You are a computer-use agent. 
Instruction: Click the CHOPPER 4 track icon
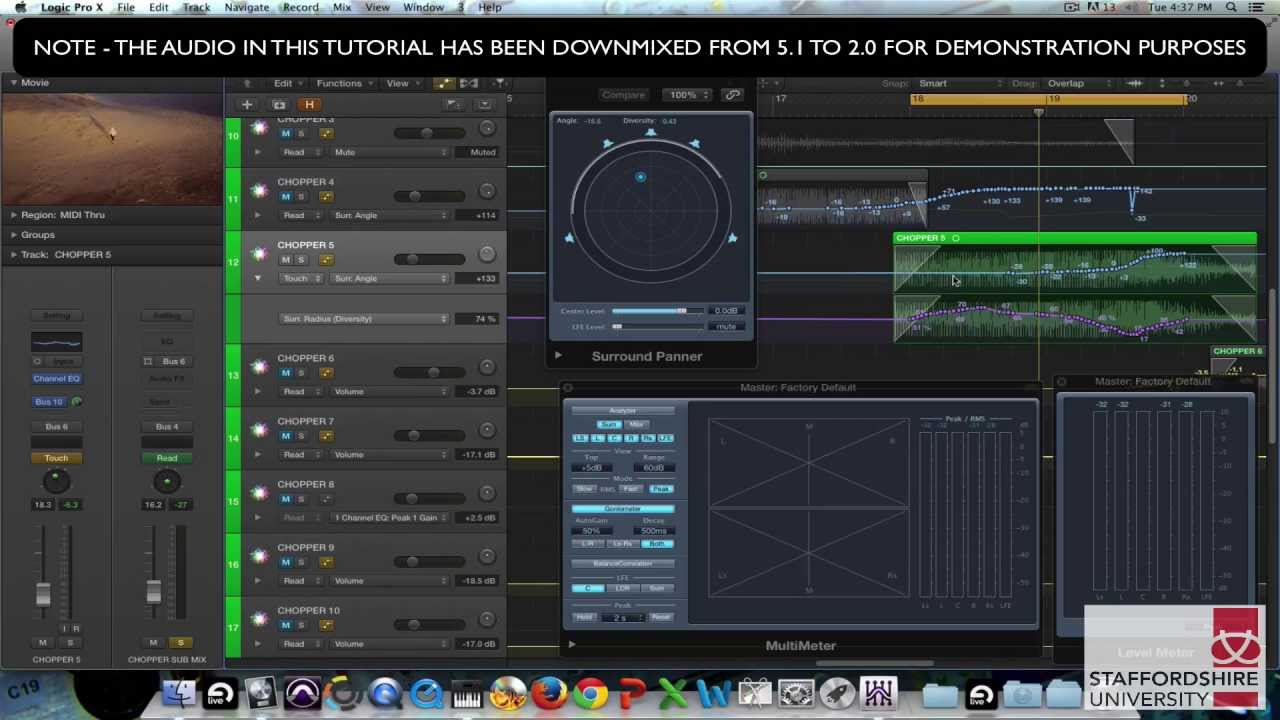[x=260, y=190]
